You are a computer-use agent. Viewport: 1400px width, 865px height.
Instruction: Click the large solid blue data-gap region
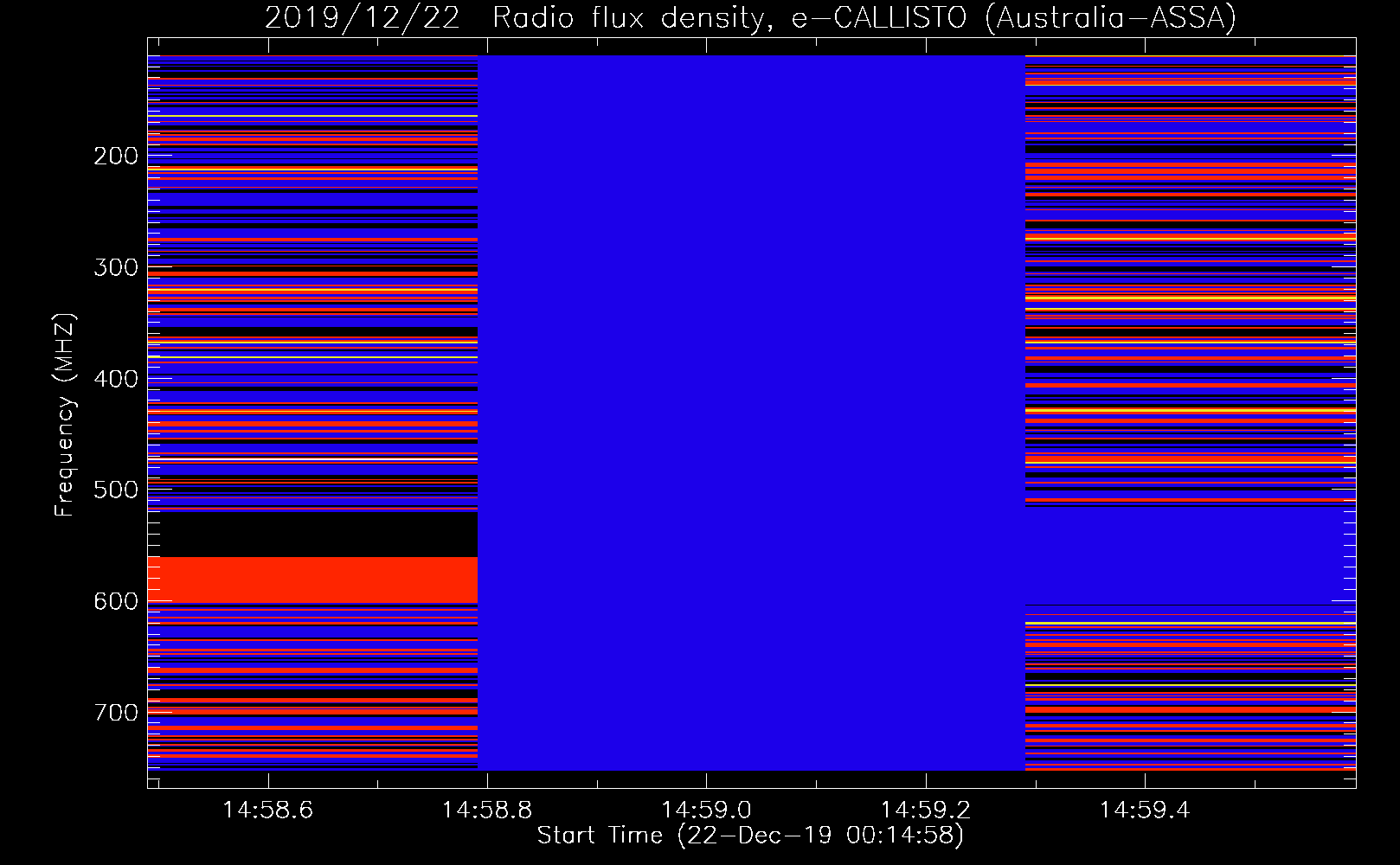pos(751,413)
